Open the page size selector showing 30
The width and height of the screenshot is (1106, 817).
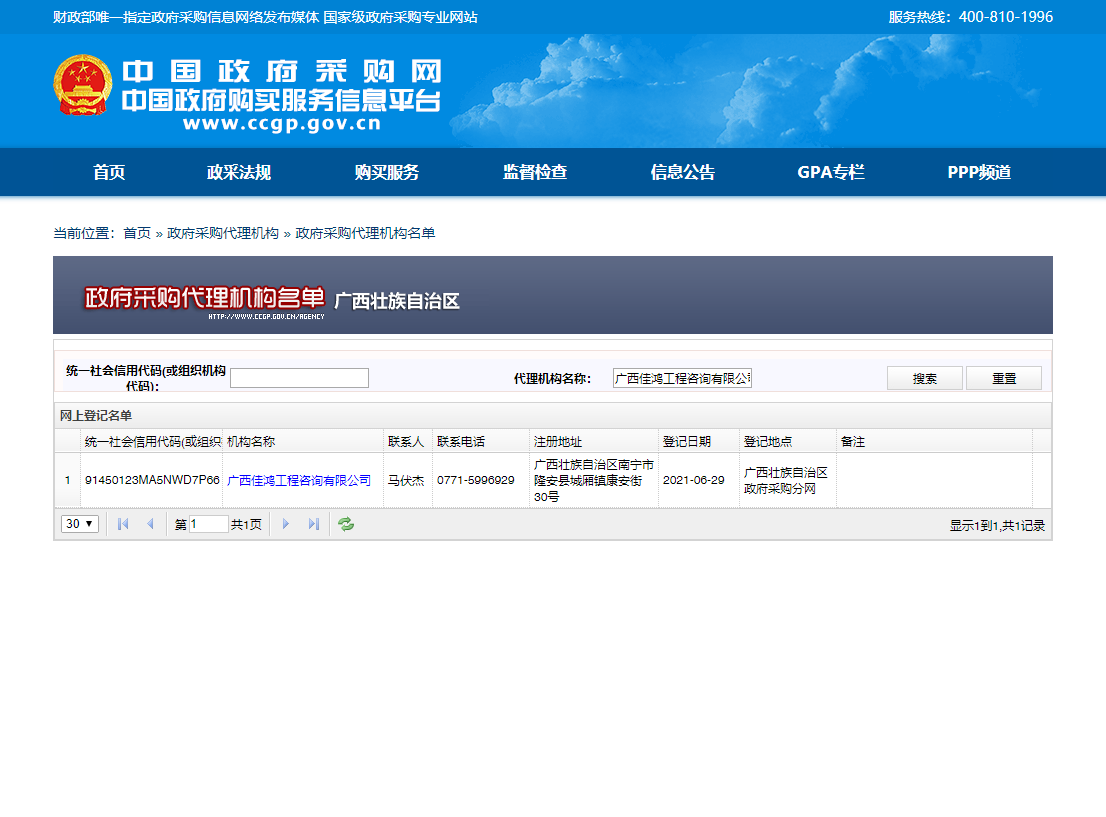(x=79, y=523)
